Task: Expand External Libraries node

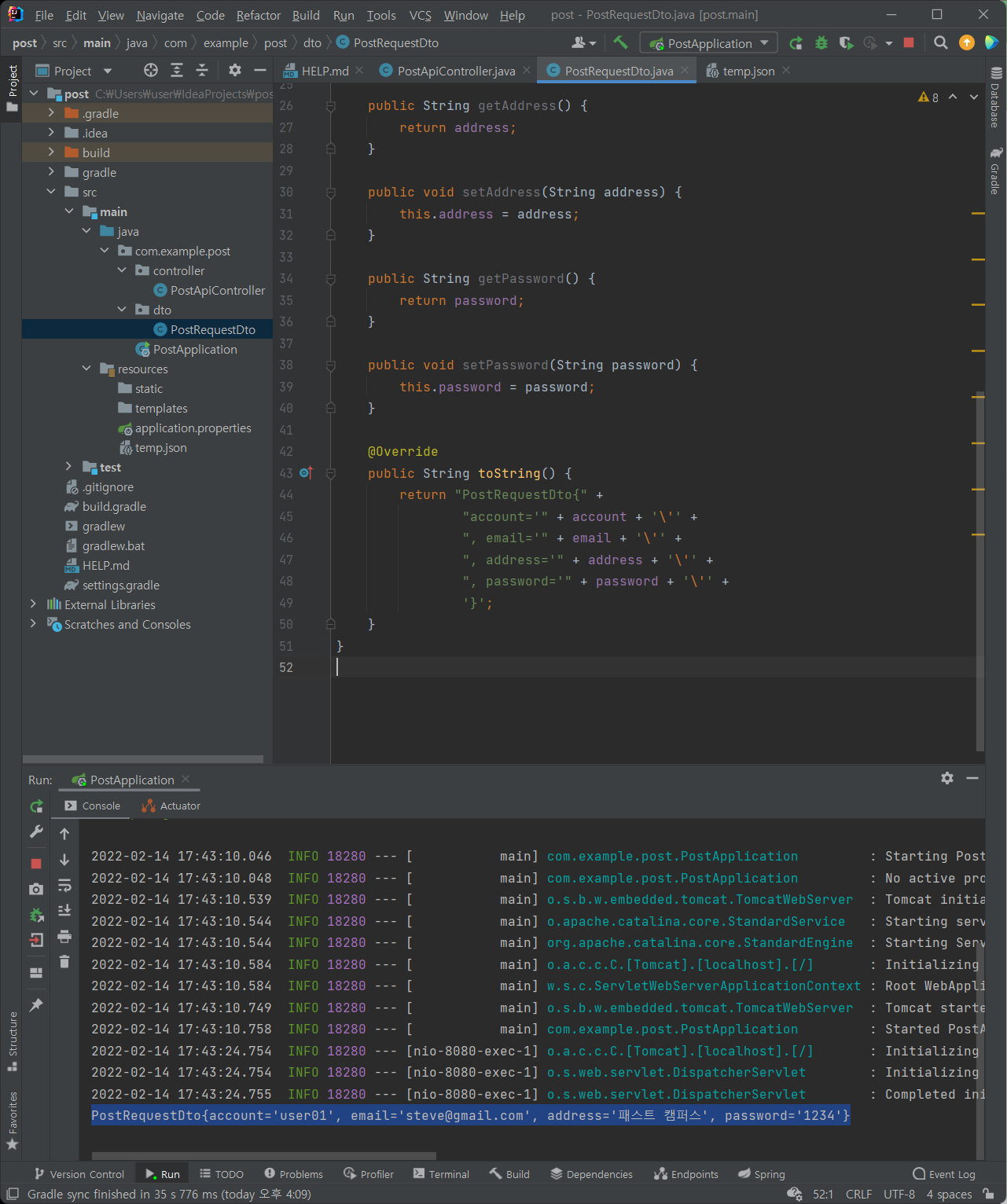Action: point(33,604)
